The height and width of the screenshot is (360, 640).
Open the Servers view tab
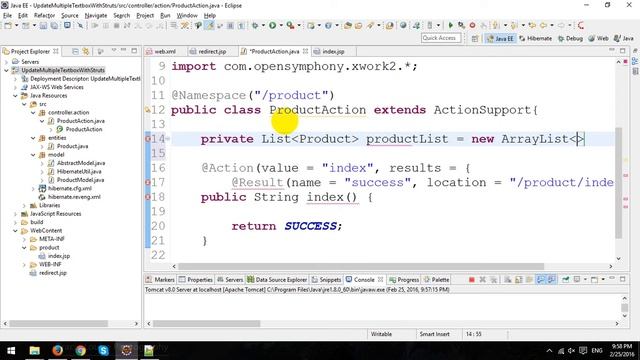click(x=230, y=280)
